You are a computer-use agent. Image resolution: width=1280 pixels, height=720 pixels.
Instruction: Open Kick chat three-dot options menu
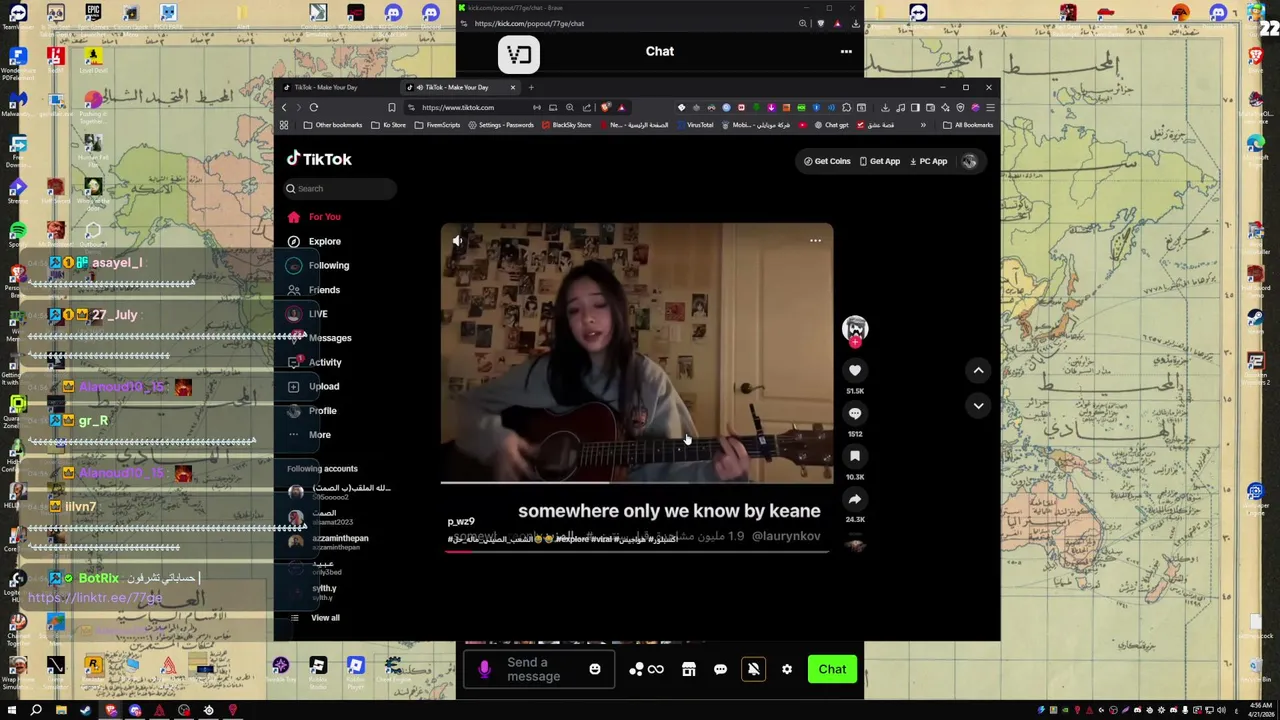pyautogui.click(x=846, y=52)
